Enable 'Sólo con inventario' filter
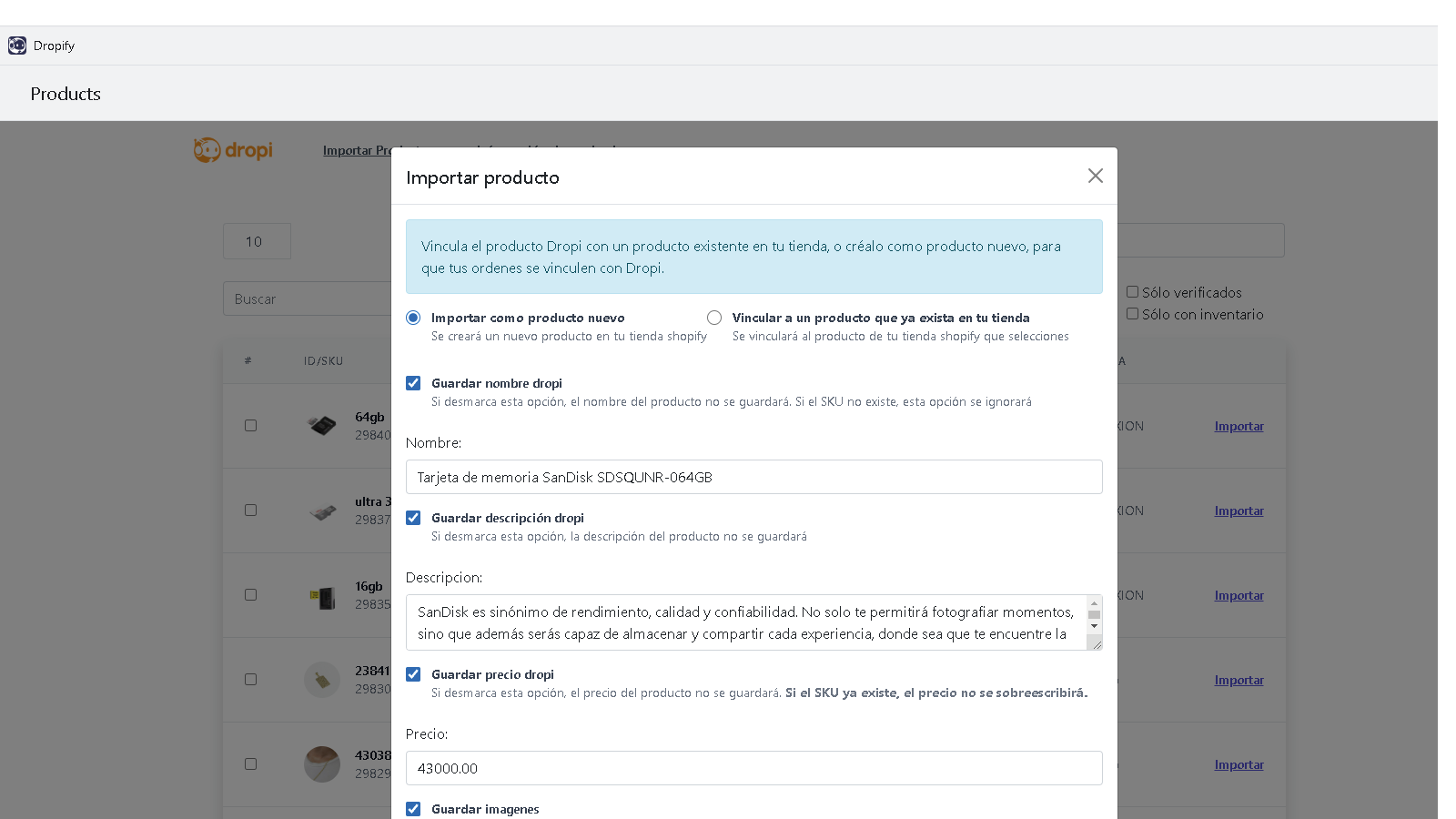Viewport: 1456px width, 819px height. coord(1133,313)
